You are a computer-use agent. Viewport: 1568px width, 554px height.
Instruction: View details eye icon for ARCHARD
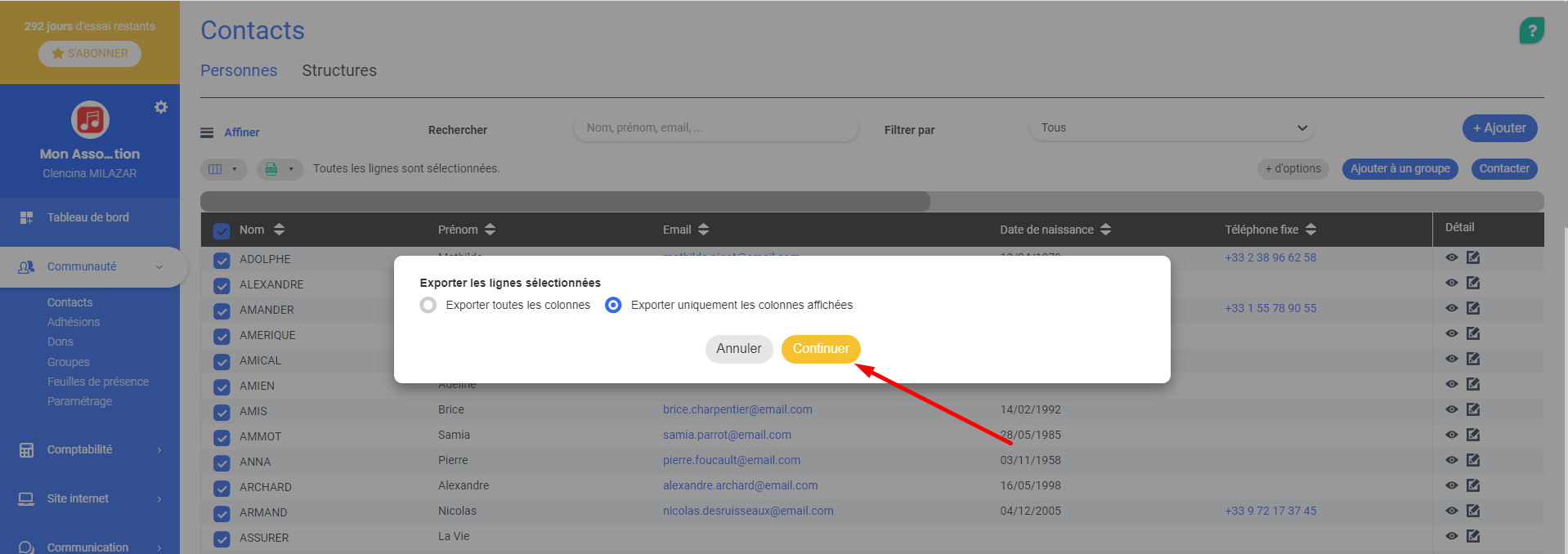[x=1451, y=485]
